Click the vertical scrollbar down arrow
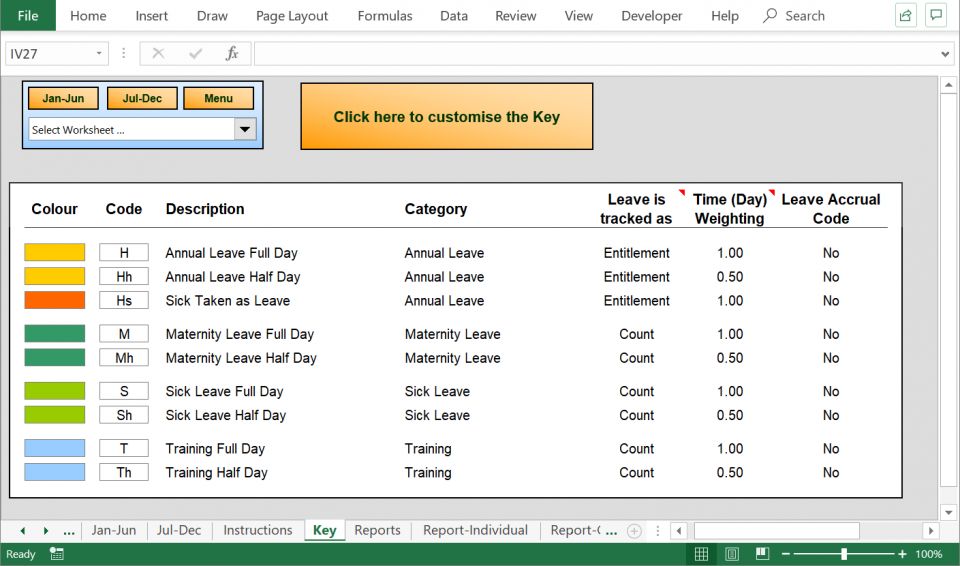Viewport: 960px width, 566px height. point(948,512)
